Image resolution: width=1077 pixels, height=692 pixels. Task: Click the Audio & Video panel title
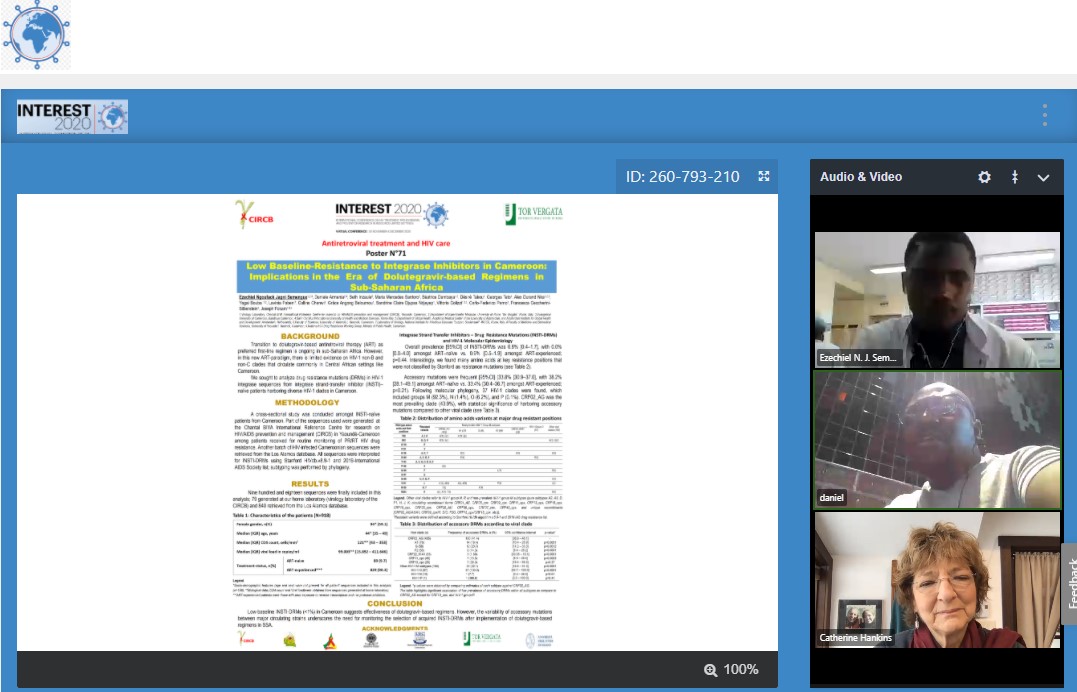(861, 177)
